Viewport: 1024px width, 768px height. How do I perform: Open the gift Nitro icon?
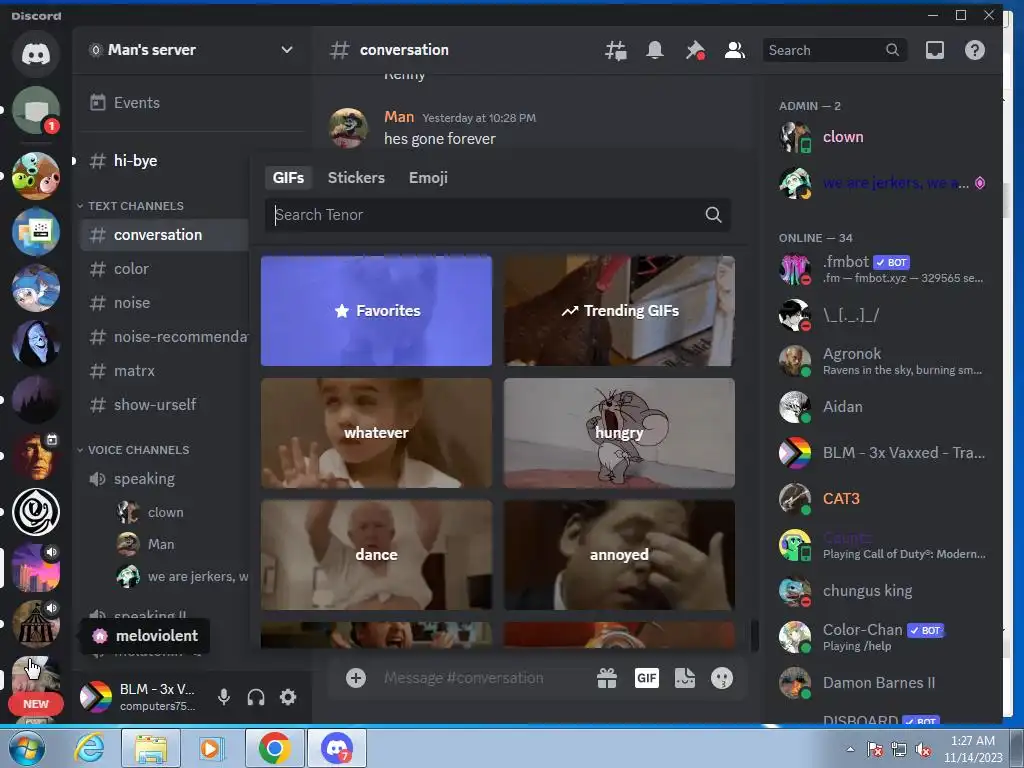pos(607,678)
